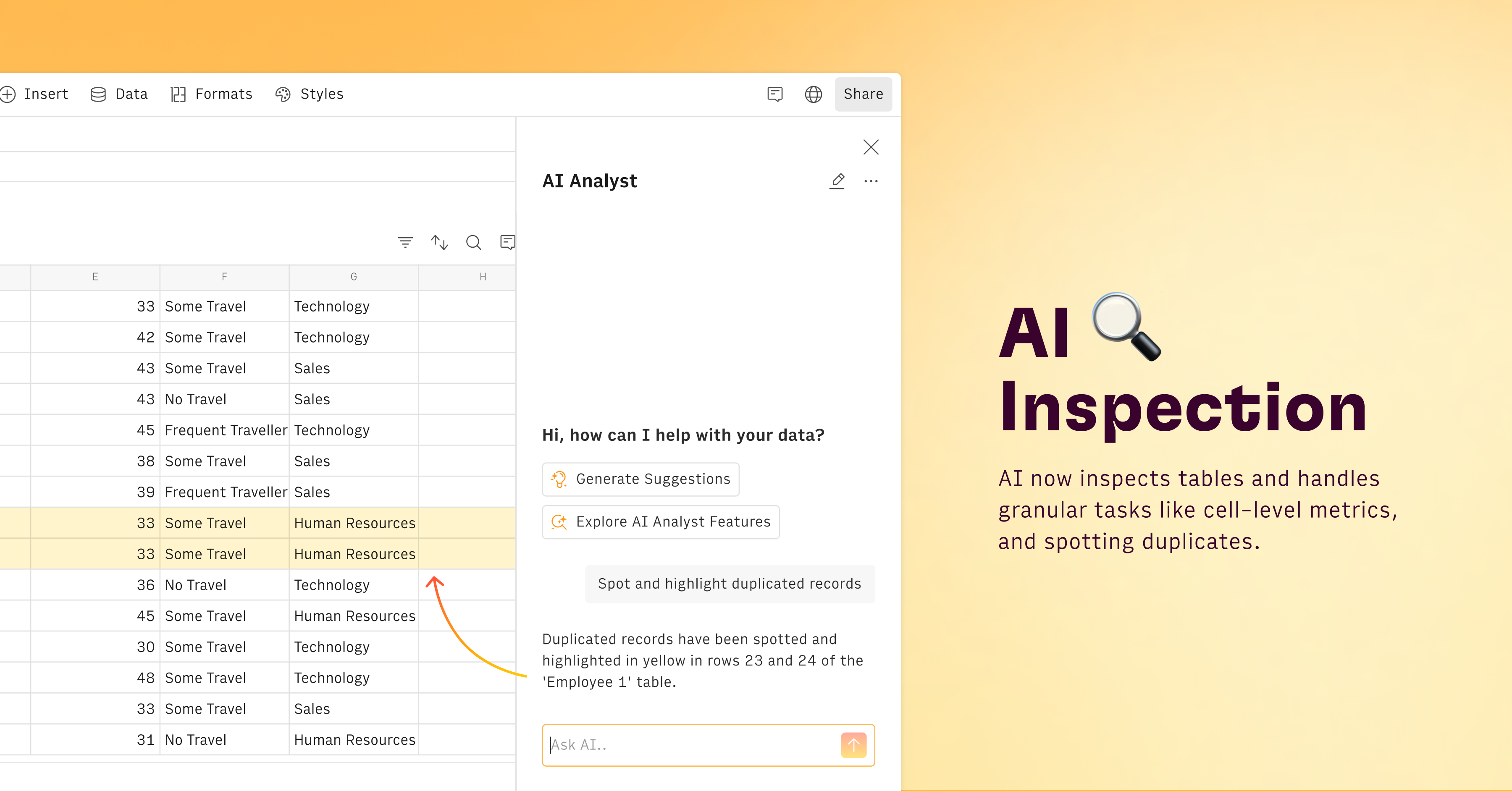Open the Insert menu

[34, 94]
